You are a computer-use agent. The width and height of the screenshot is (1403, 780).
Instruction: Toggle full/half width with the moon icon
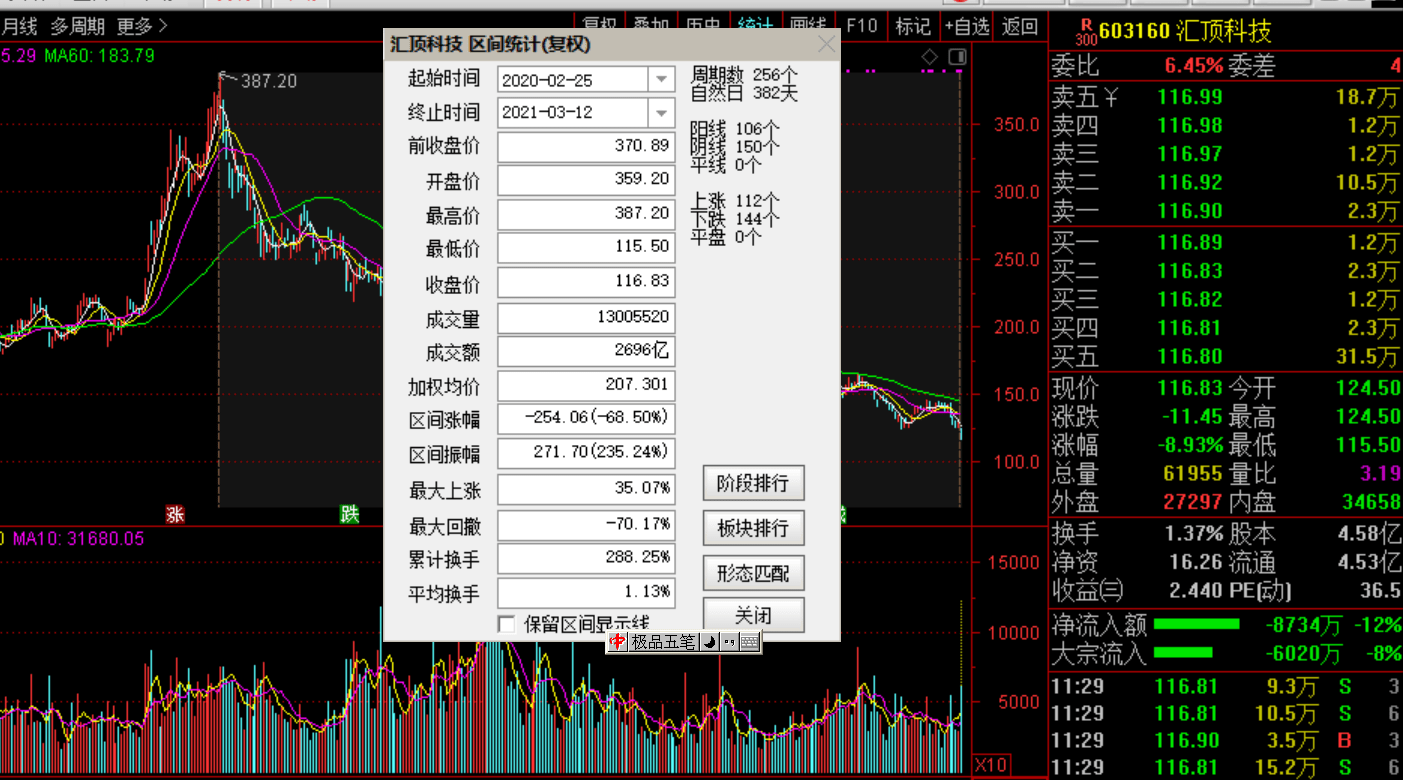pyautogui.click(x=709, y=642)
